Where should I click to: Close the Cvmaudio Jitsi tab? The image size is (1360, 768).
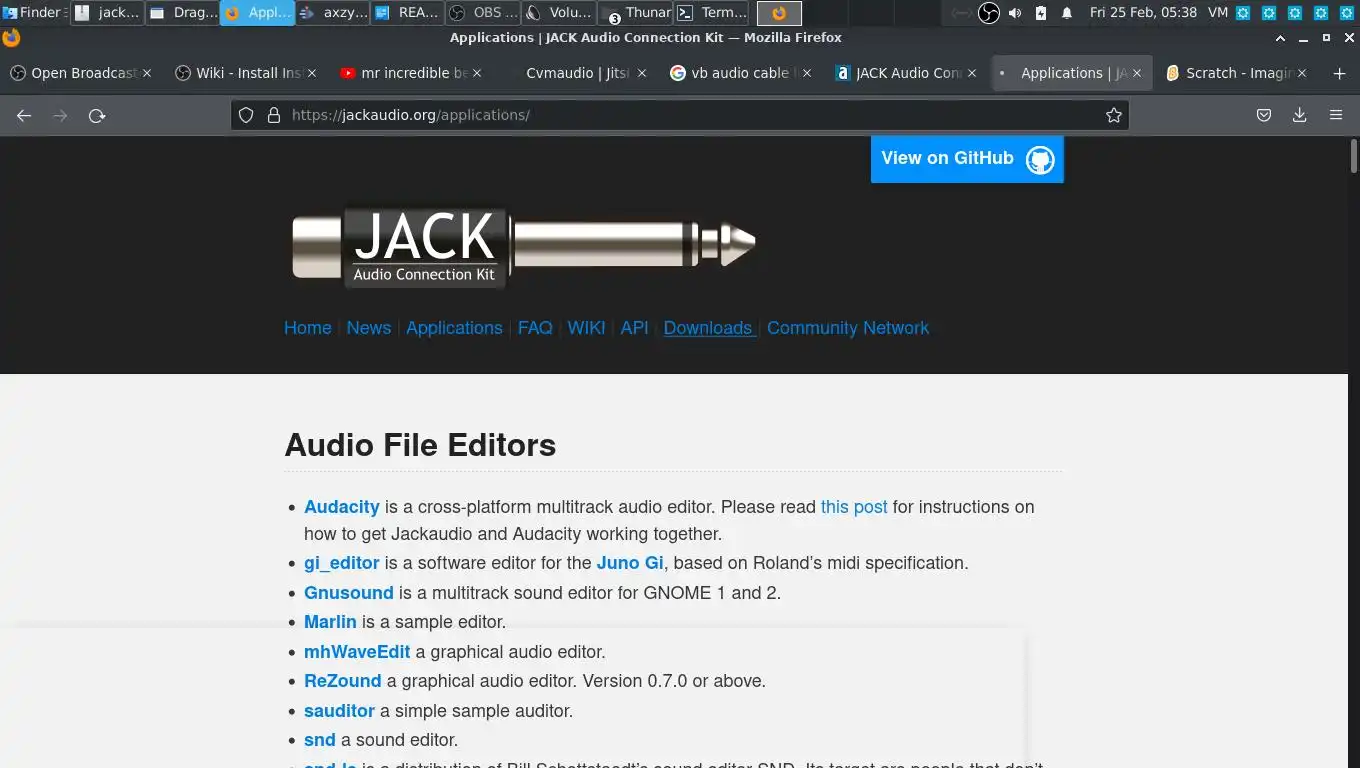tap(642, 73)
